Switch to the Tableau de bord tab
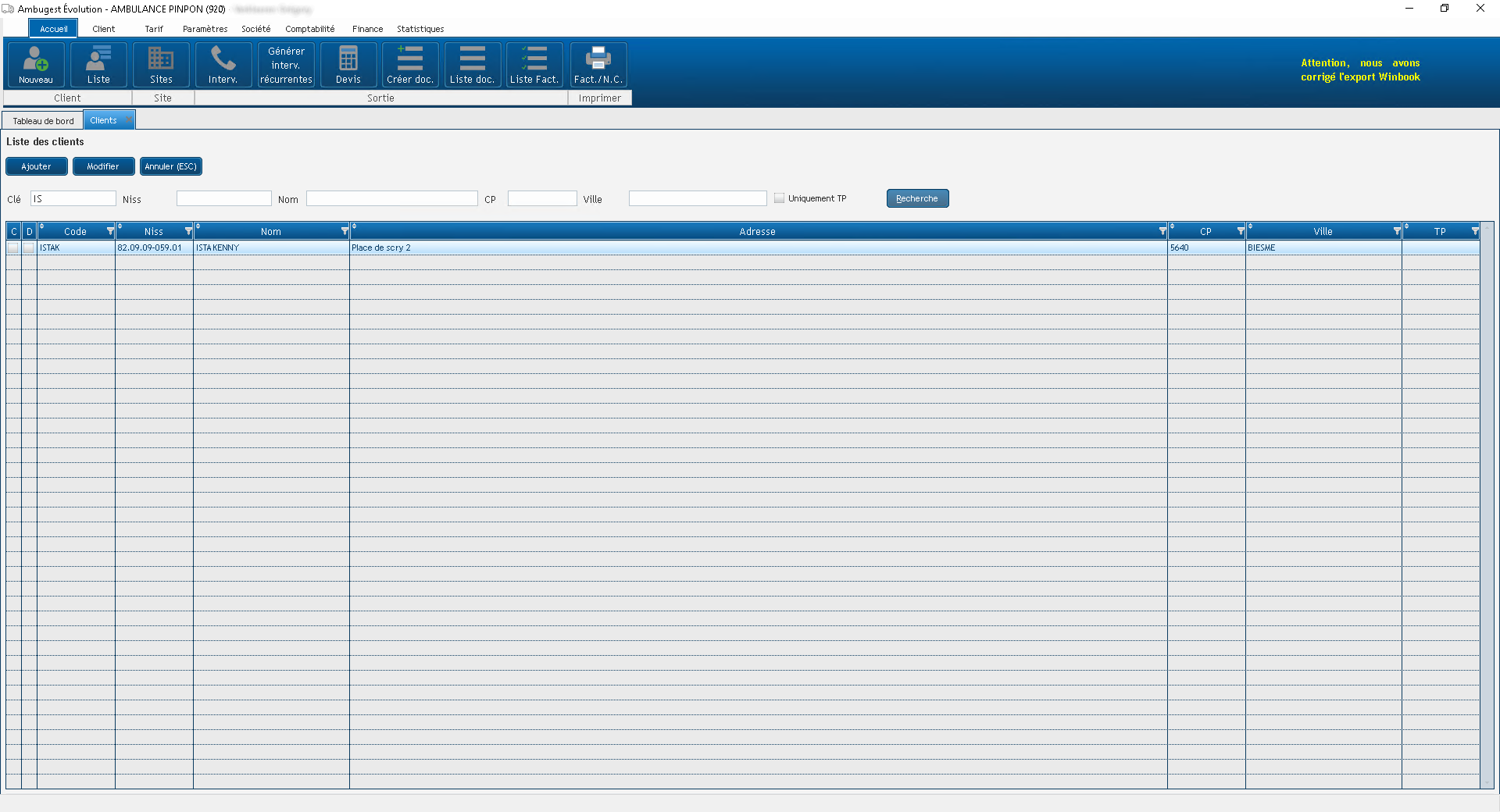Image resolution: width=1500 pixels, height=812 pixels. pos(43,121)
